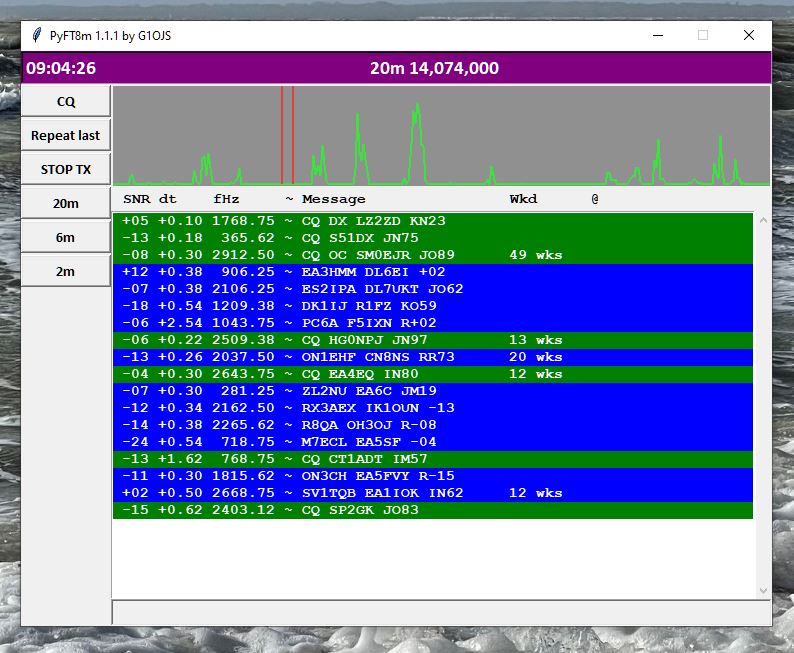Click the Repeat last button
This screenshot has height=653, width=794.
pos(66,135)
